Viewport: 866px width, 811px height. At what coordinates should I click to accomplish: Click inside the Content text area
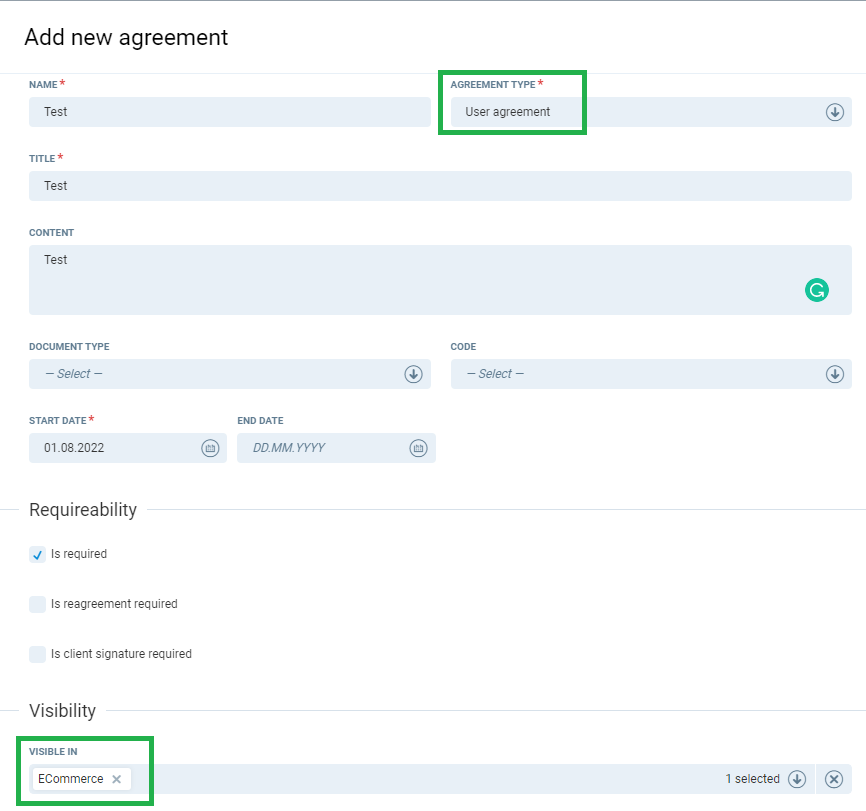coord(400,280)
